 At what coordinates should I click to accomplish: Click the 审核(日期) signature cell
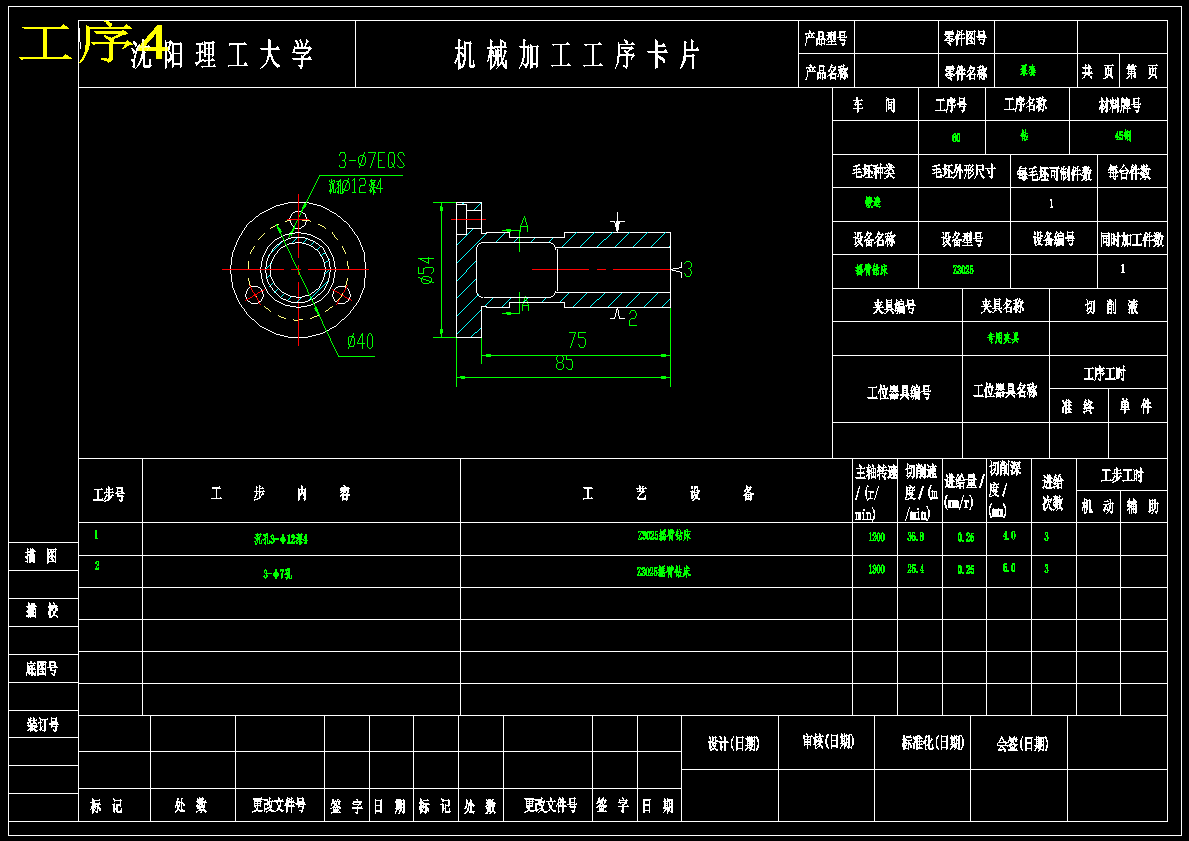click(x=828, y=742)
